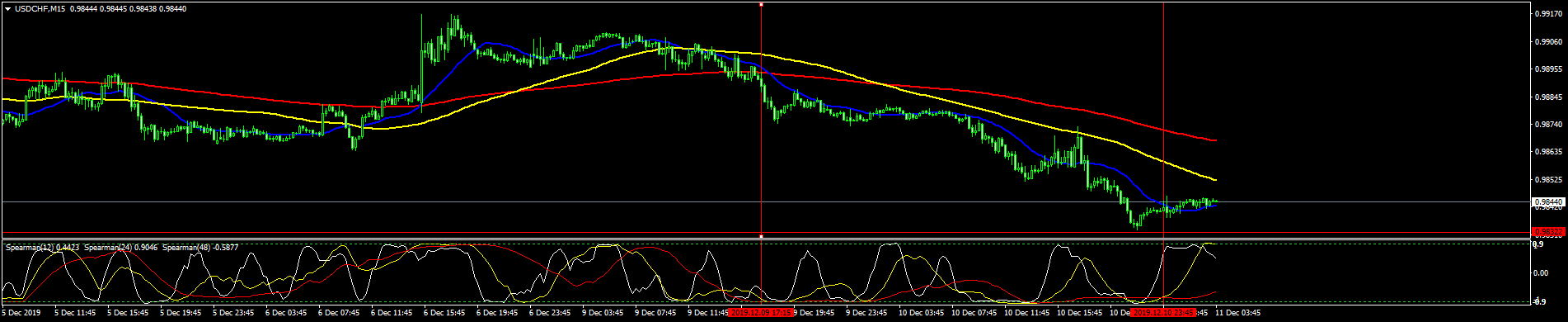This screenshot has width=1568, height=322.
Task: Click the Spearman(24) 0.9046 indicator label
Action: click(x=120, y=247)
